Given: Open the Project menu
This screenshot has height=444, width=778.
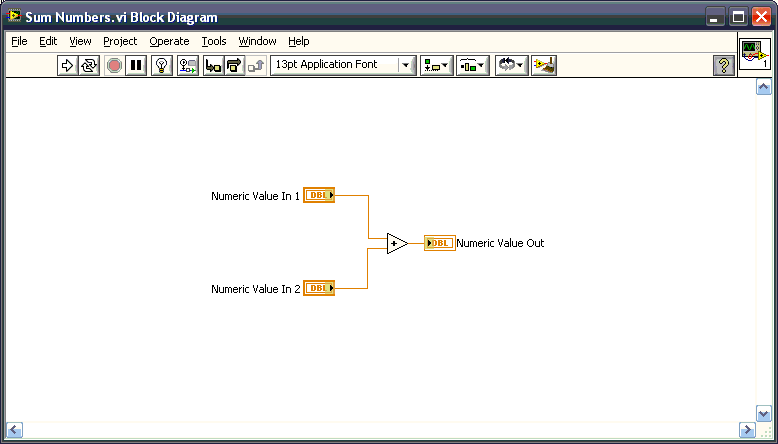Looking at the screenshot, I should 120,41.
